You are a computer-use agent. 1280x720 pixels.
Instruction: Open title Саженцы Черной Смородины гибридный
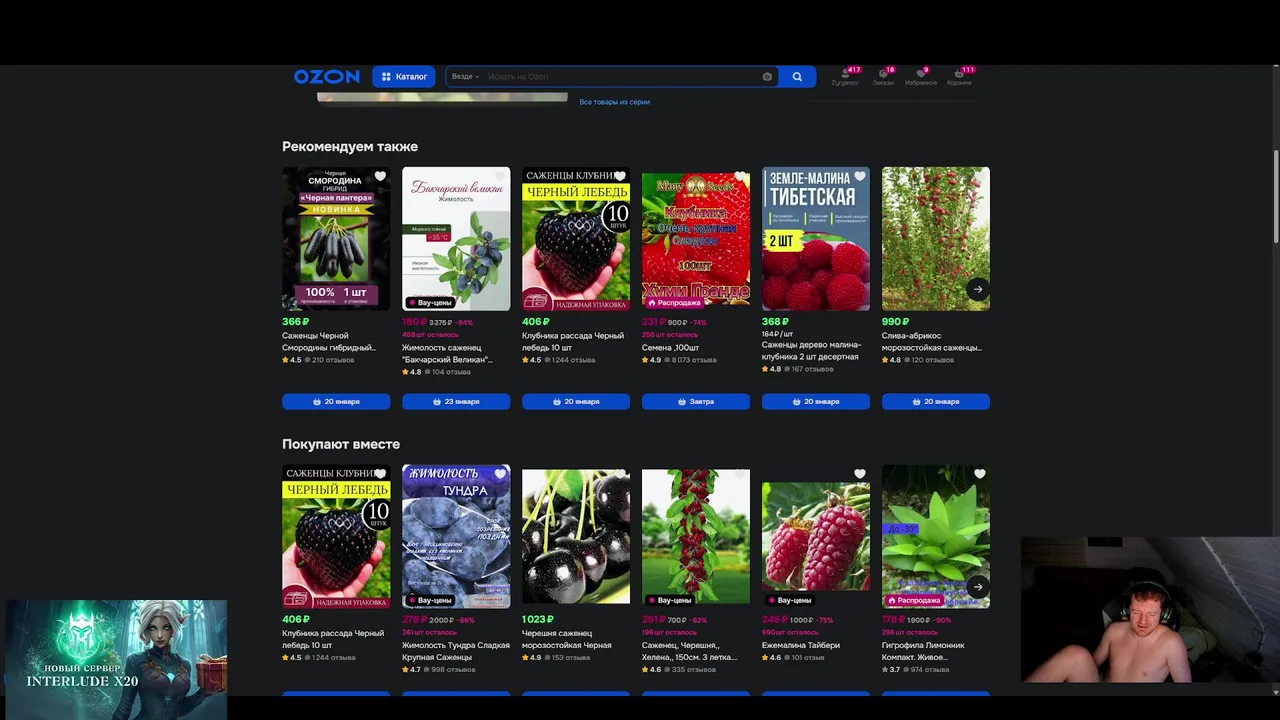point(329,342)
